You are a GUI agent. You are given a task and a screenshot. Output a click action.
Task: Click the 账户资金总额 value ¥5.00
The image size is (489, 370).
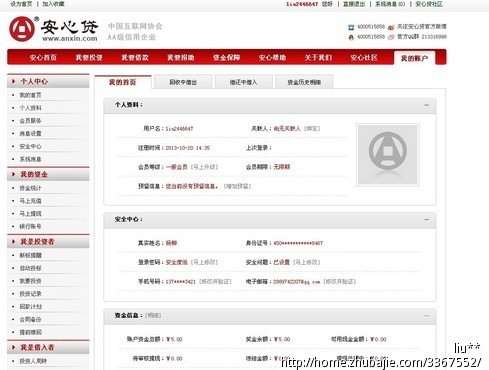click(x=174, y=339)
